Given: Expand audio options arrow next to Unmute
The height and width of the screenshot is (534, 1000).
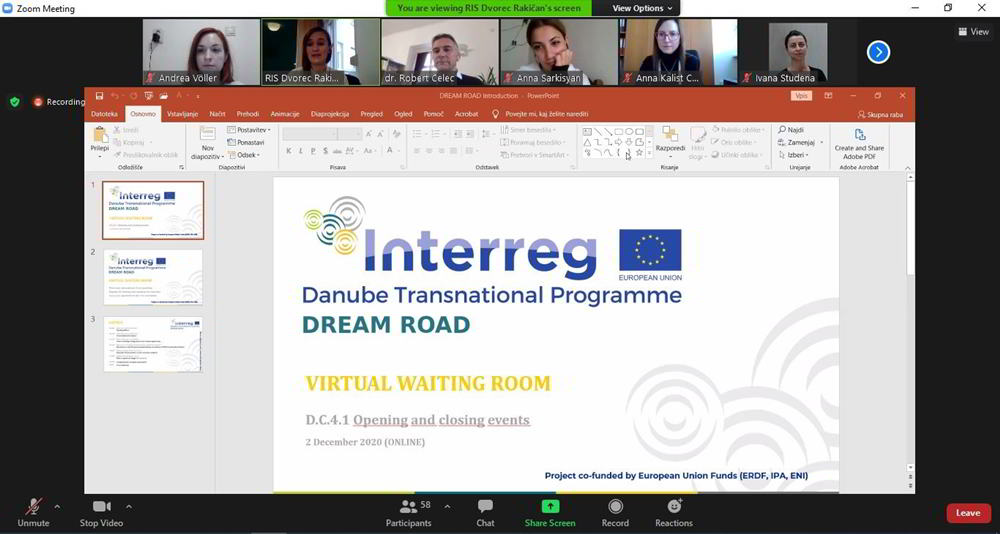Looking at the screenshot, I should tap(57, 507).
